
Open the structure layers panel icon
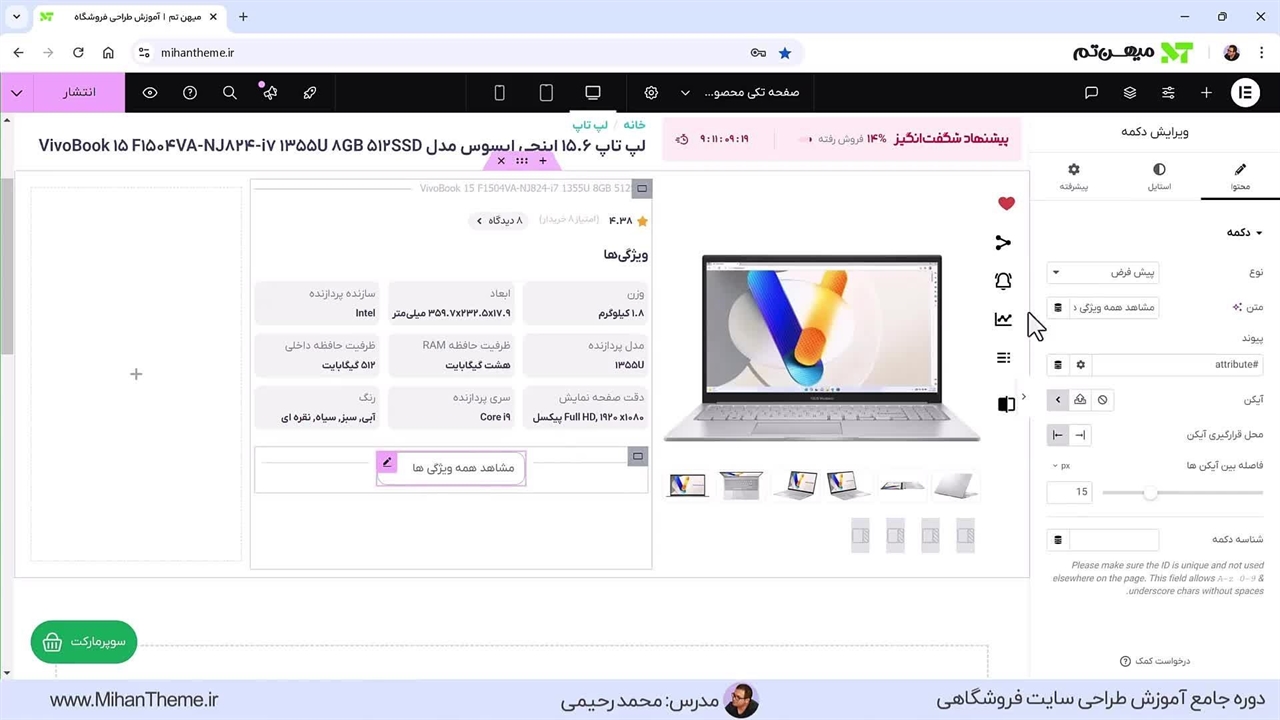click(1129, 92)
